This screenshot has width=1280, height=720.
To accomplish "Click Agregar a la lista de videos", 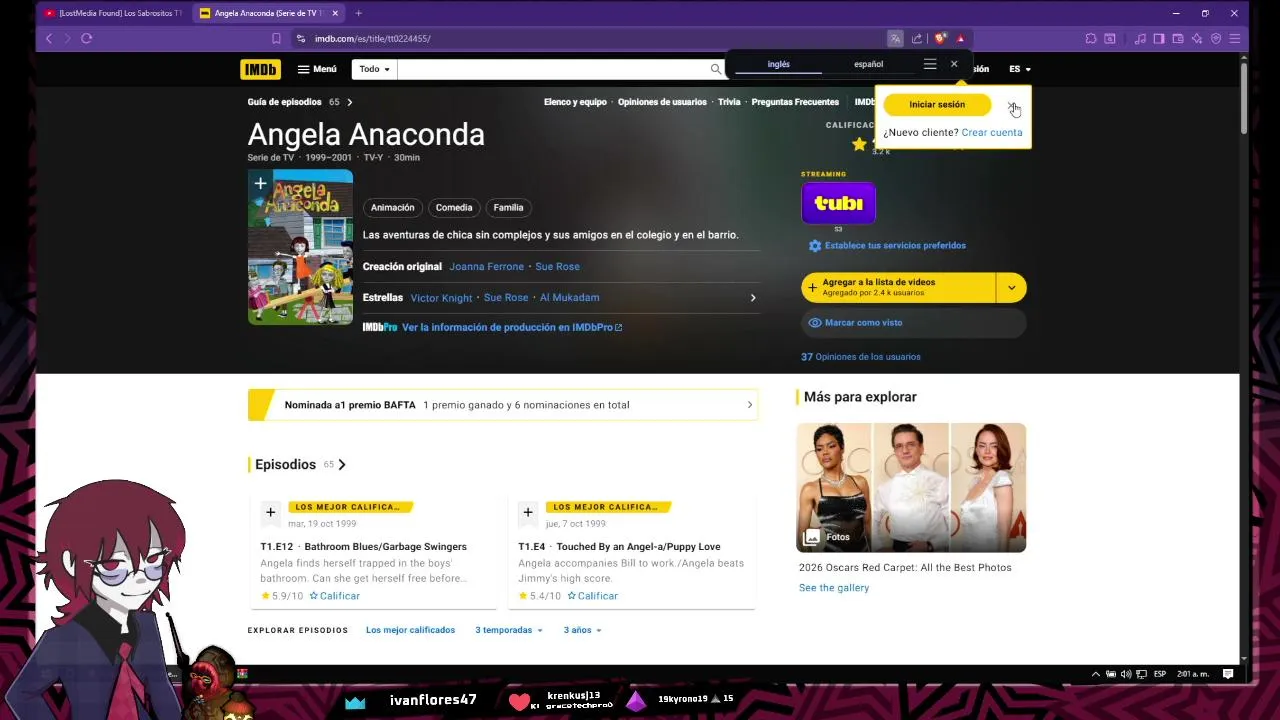I will pos(898,287).
